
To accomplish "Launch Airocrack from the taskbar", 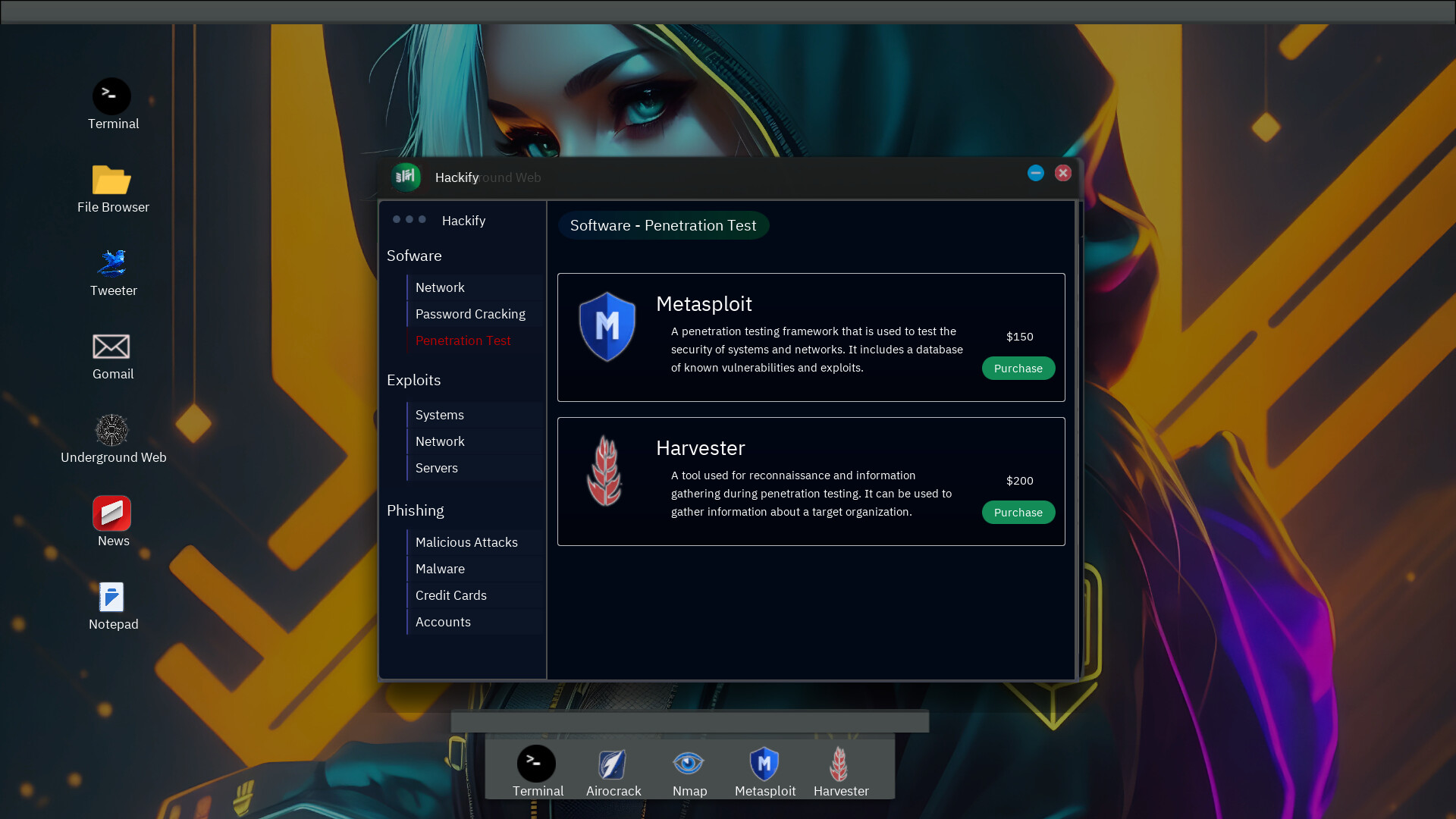I will click(x=614, y=764).
